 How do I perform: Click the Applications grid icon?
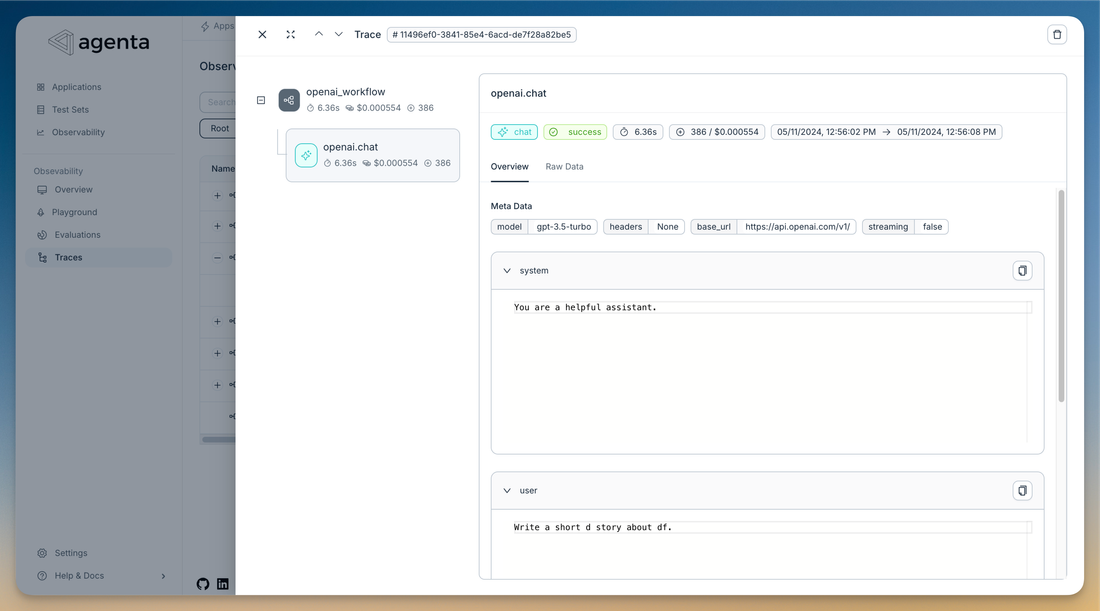click(41, 87)
